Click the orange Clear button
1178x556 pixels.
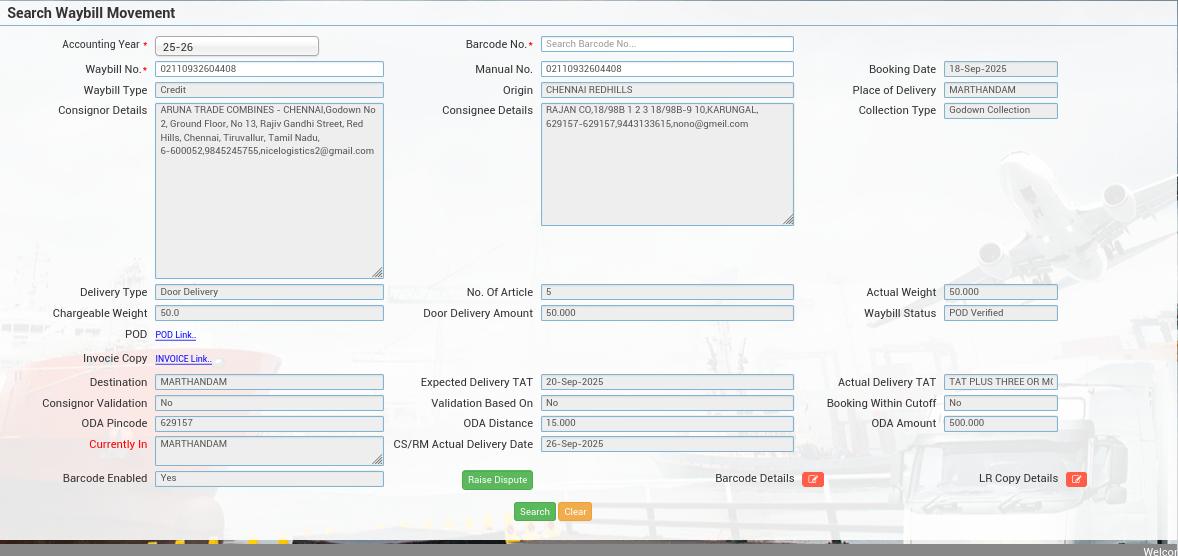[575, 512]
